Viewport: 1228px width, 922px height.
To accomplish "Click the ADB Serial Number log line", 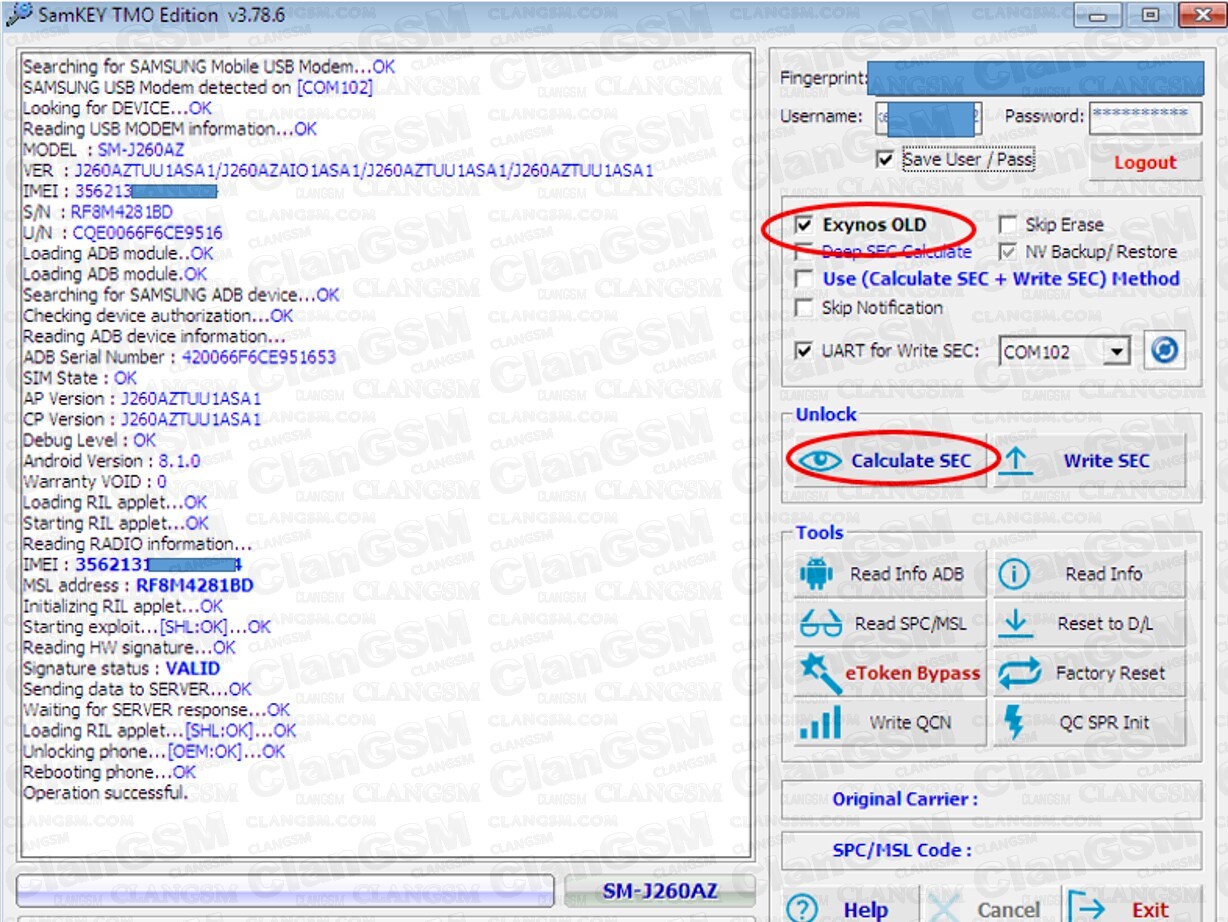I will point(179,357).
